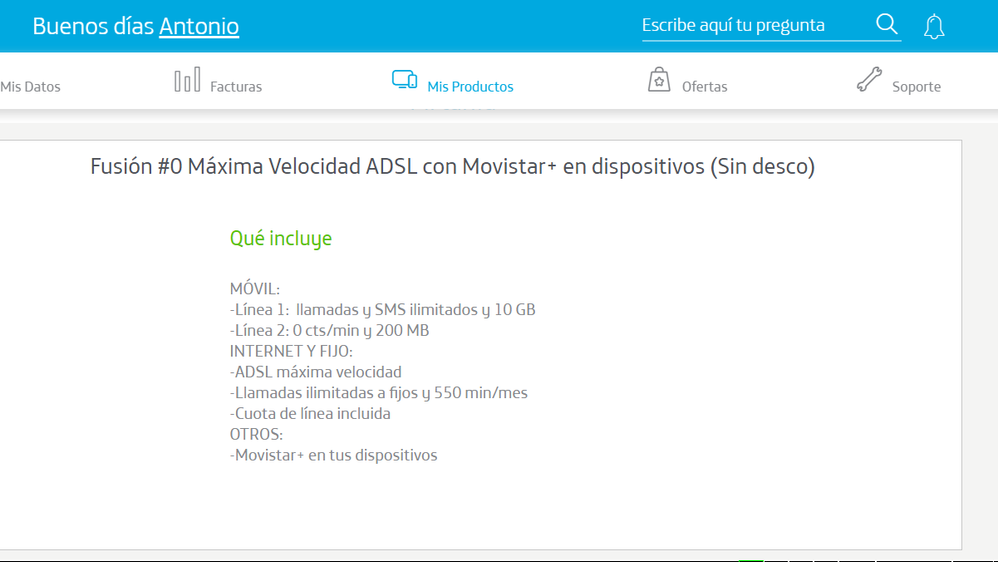Go to the Ofertas tab
998x562 pixels.
(x=705, y=87)
